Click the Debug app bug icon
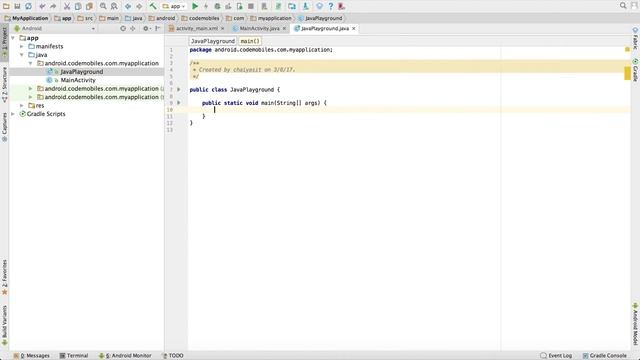 tap(217, 6)
